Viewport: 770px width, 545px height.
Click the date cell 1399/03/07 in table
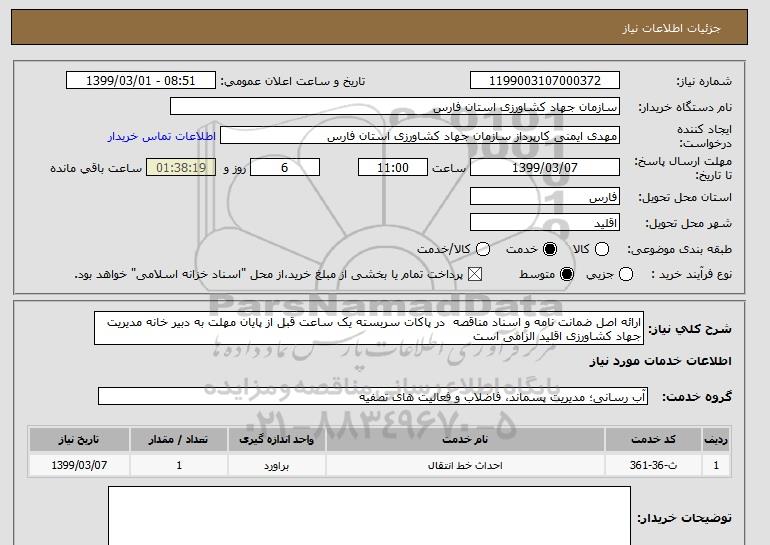click(79, 465)
